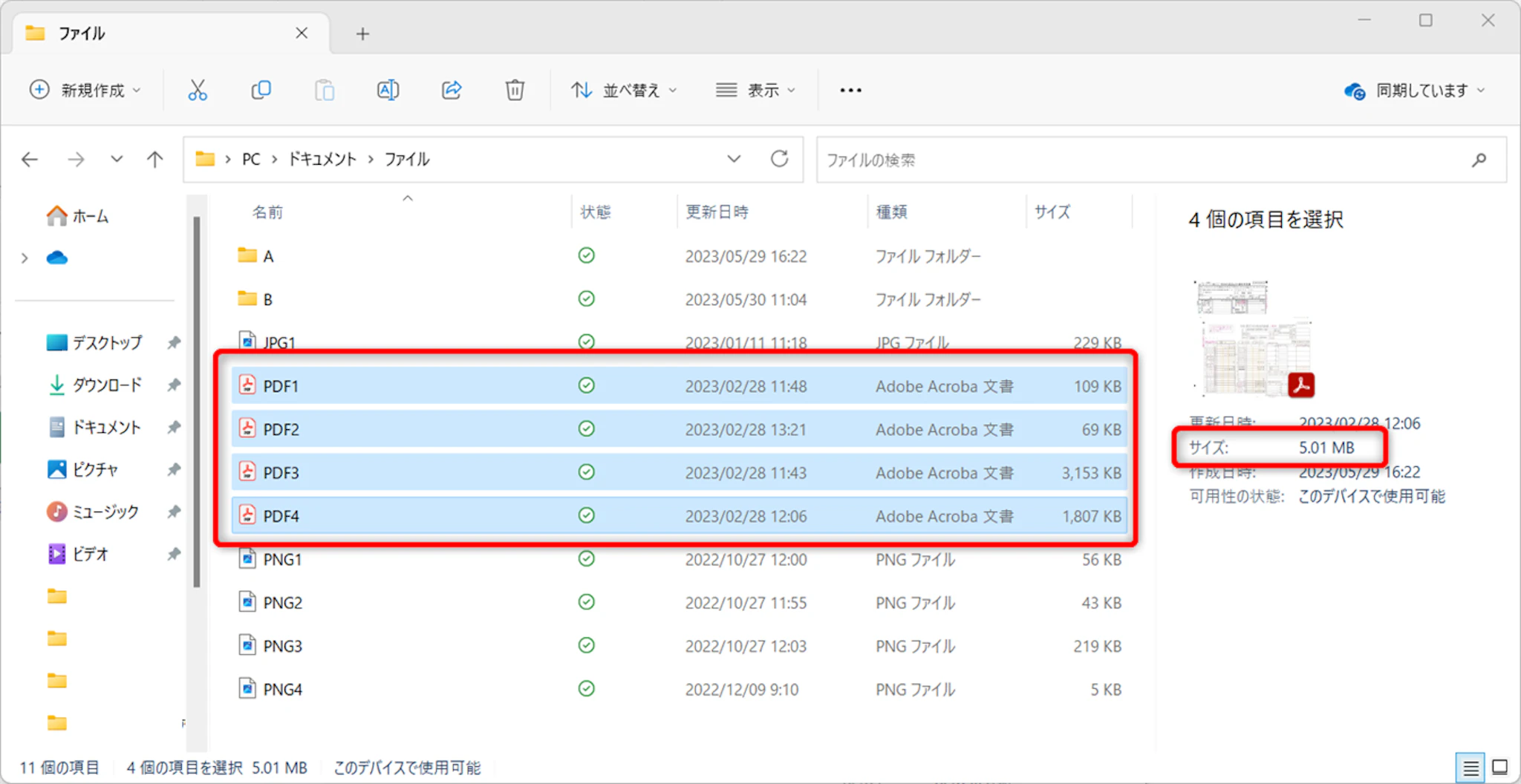Click the Cut scissors icon
Image resolution: width=1521 pixels, height=784 pixels.
(x=198, y=91)
